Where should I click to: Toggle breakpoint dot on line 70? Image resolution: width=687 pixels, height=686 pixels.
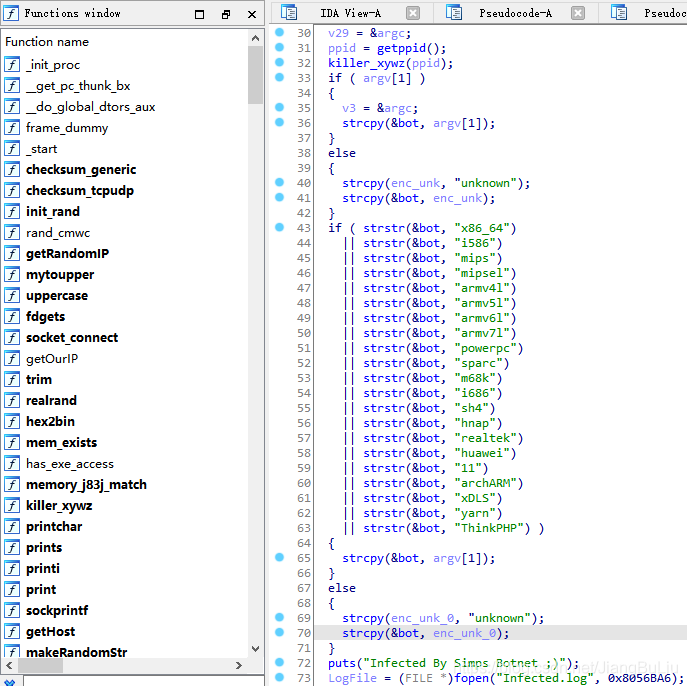point(280,632)
